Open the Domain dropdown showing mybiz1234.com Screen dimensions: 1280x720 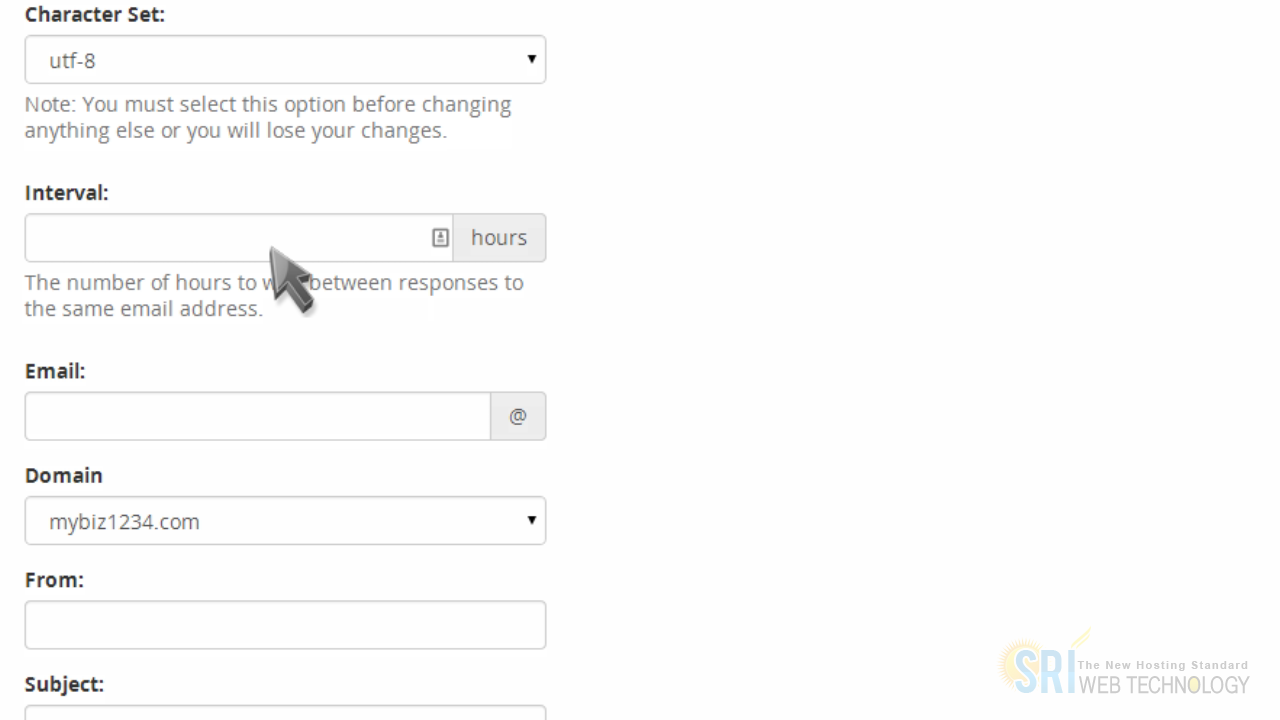[x=285, y=521]
